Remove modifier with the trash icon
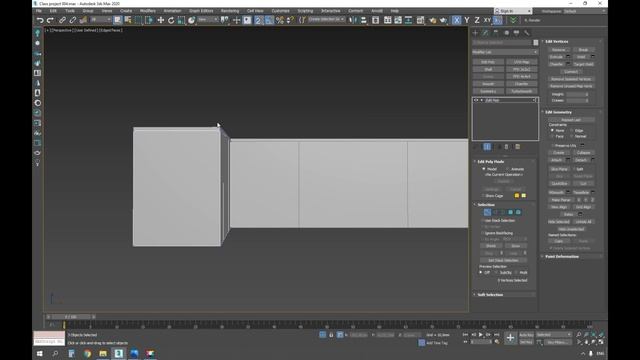 507,147
